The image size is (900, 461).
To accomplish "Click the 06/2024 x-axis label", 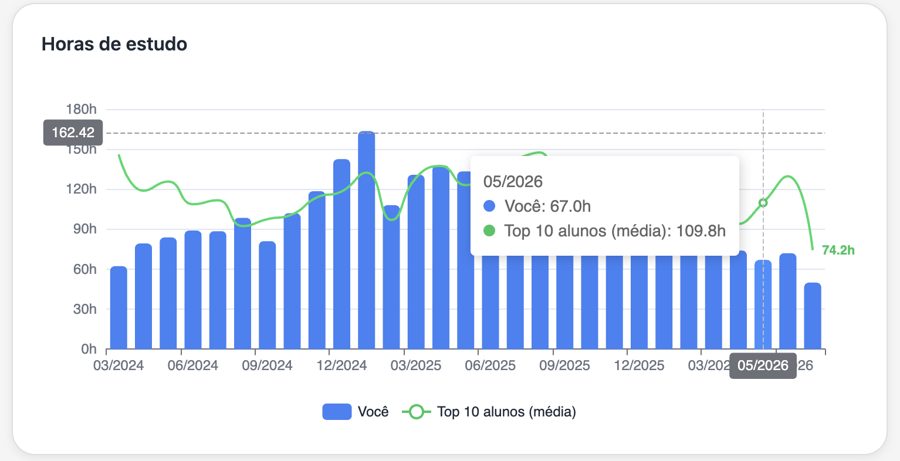I will [193, 366].
